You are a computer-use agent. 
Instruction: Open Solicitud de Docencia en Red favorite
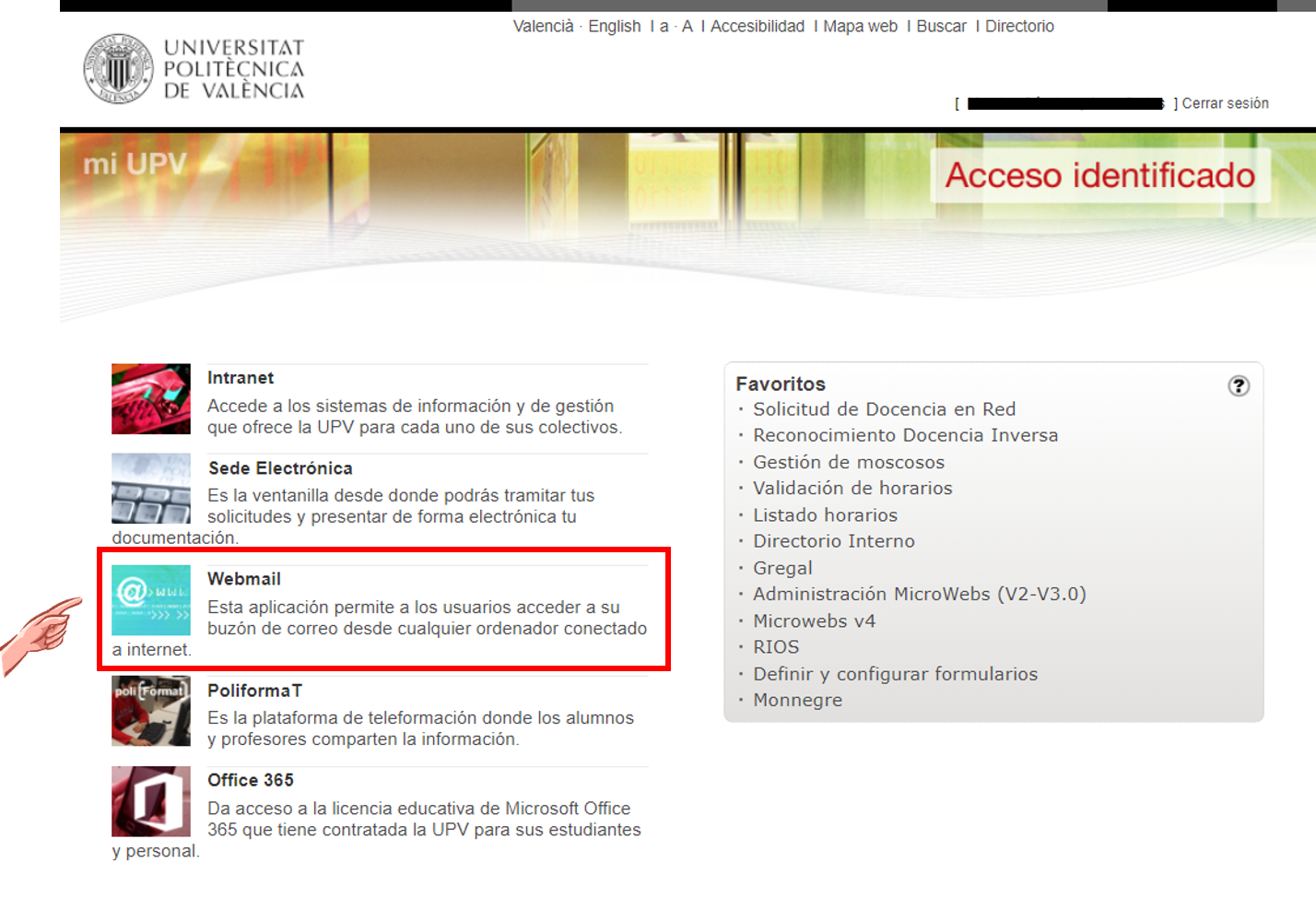[884, 409]
